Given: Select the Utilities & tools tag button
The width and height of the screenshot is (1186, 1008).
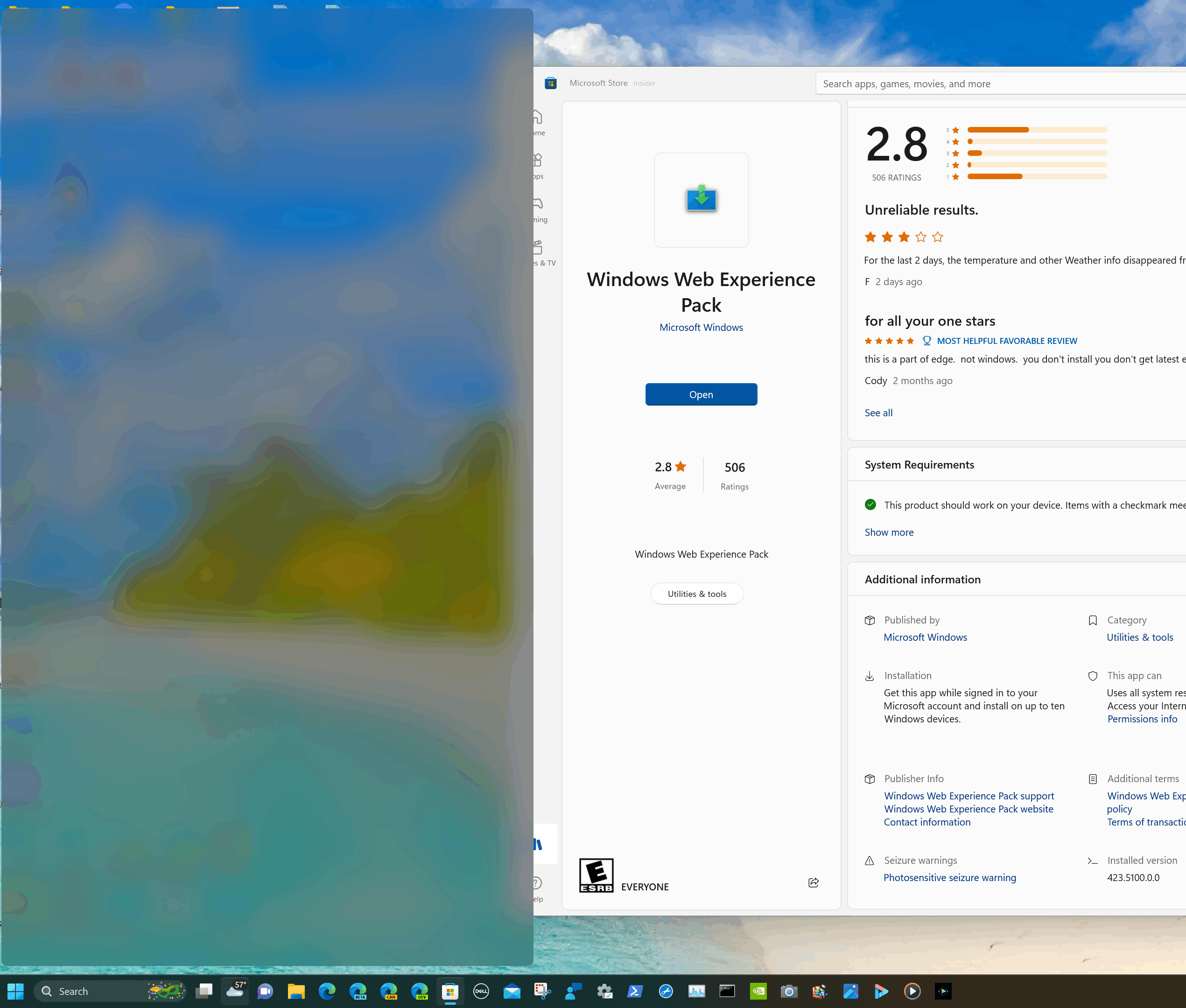Looking at the screenshot, I should pos(697,594).
